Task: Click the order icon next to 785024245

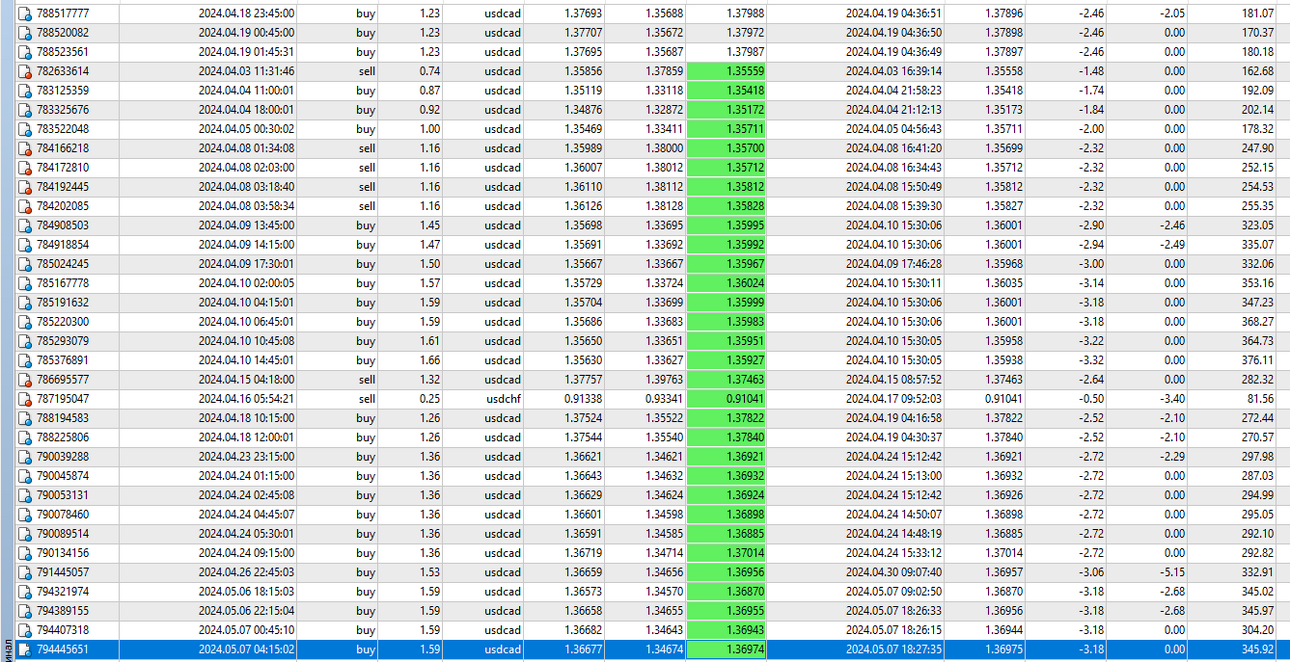Action: [x=24, y=264]
